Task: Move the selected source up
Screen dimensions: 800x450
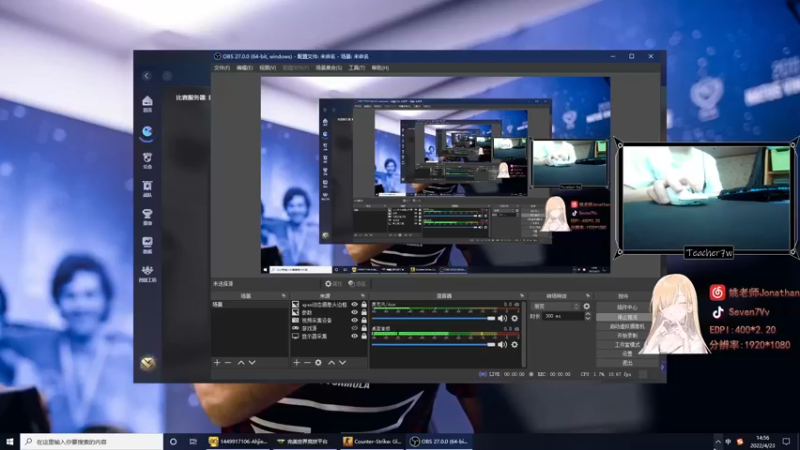Action: click(331, 362)
